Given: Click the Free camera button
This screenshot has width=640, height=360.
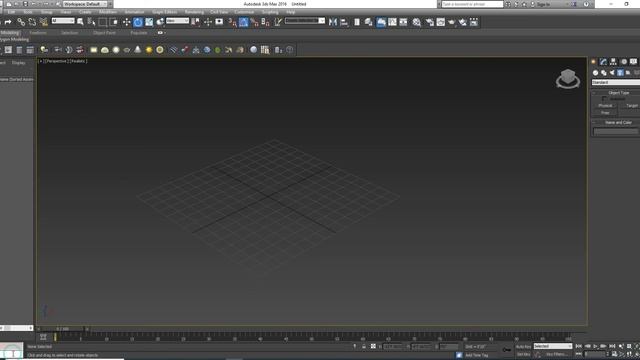Looking at the screenshot, I should [x=605, y=113].
